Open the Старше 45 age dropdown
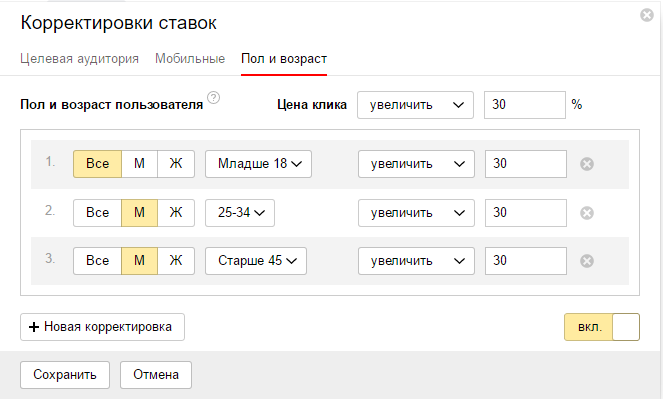Image resolution: width=663 pixels, height=399 pixels. click(256, 261)
